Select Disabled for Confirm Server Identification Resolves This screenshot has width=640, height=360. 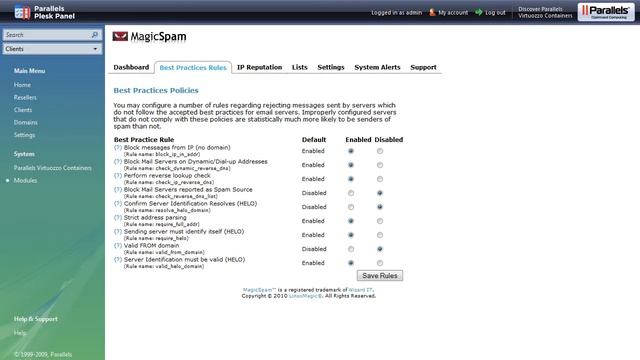(x=380, y=207)
